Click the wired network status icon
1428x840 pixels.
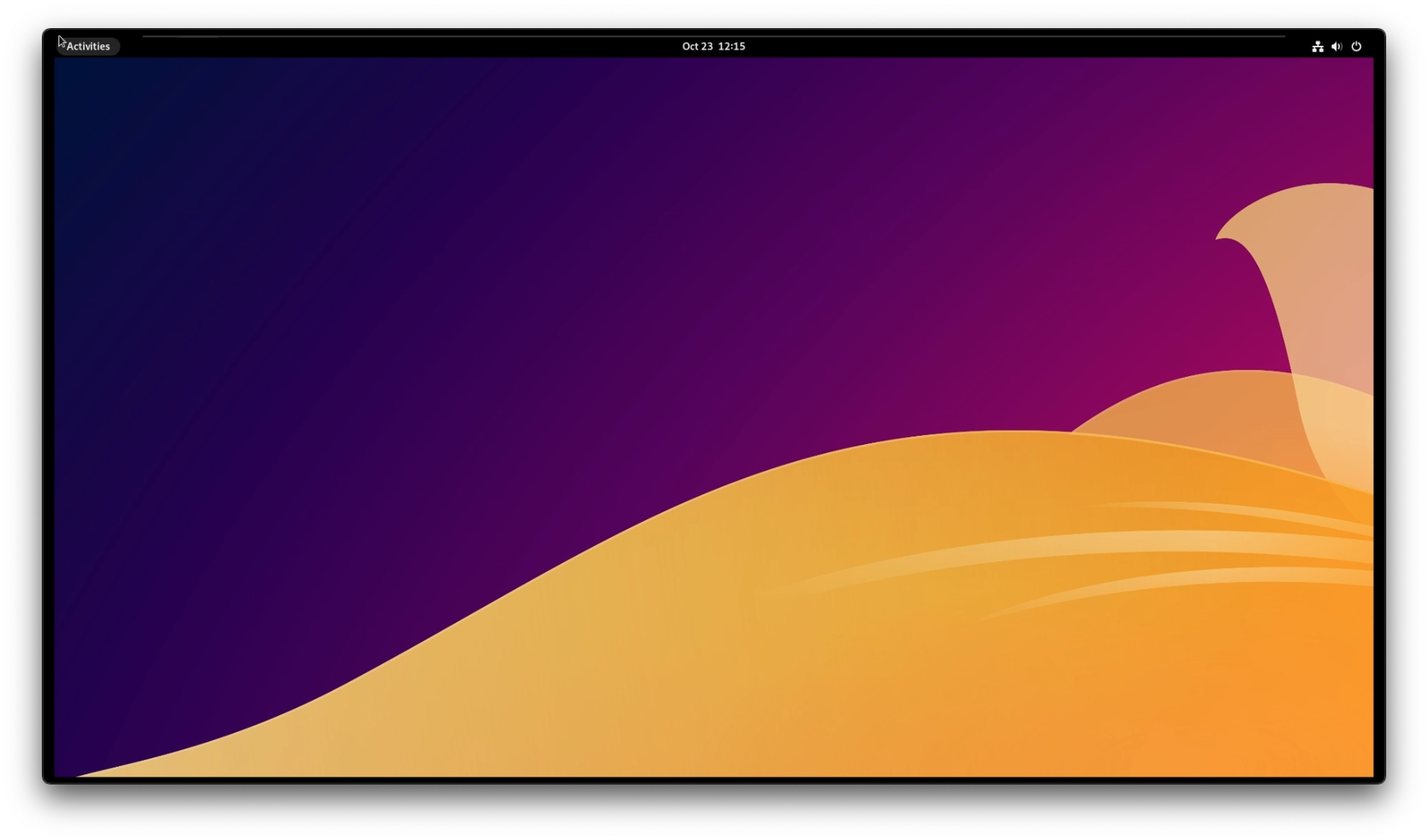[1318, 46]
